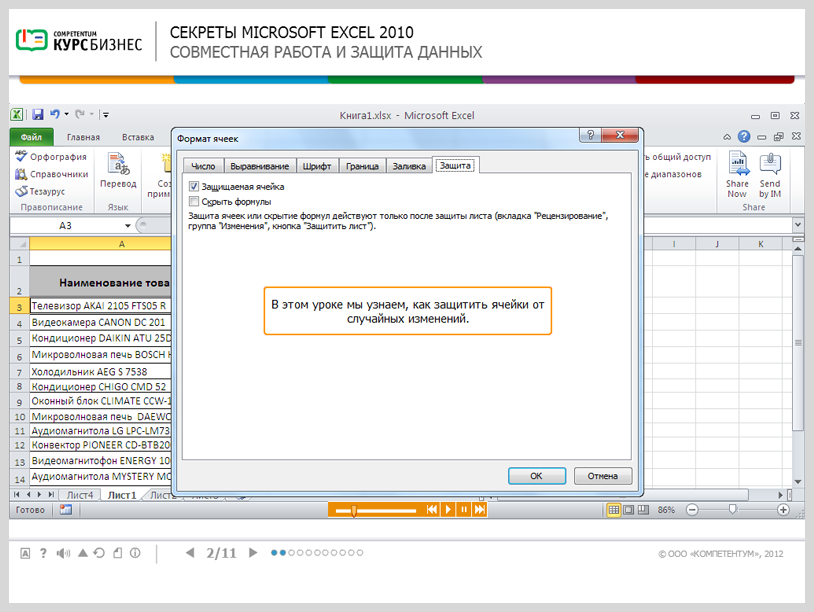Switch to Page Layout view in status bar
Screen dimensions: 814x612
629,510
